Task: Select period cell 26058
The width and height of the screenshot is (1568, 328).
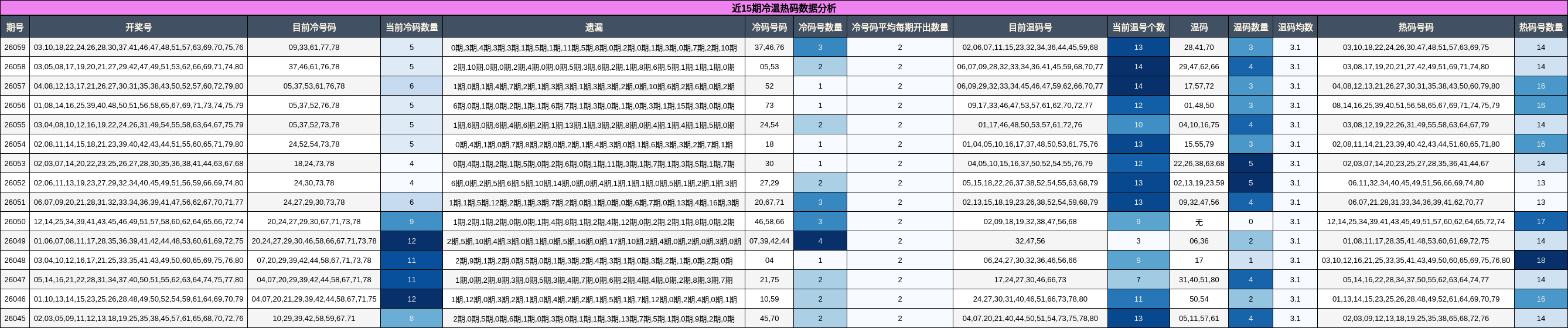Action: click(x=15, y=66)
